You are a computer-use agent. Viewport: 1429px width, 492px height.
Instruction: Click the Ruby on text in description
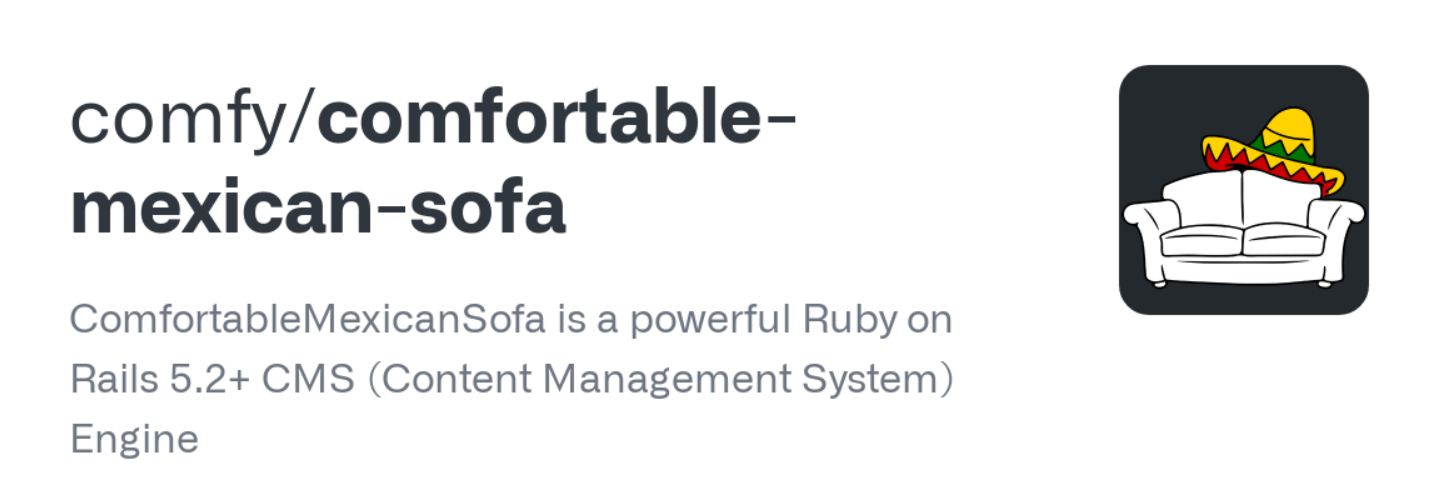[x=878, y=322]
